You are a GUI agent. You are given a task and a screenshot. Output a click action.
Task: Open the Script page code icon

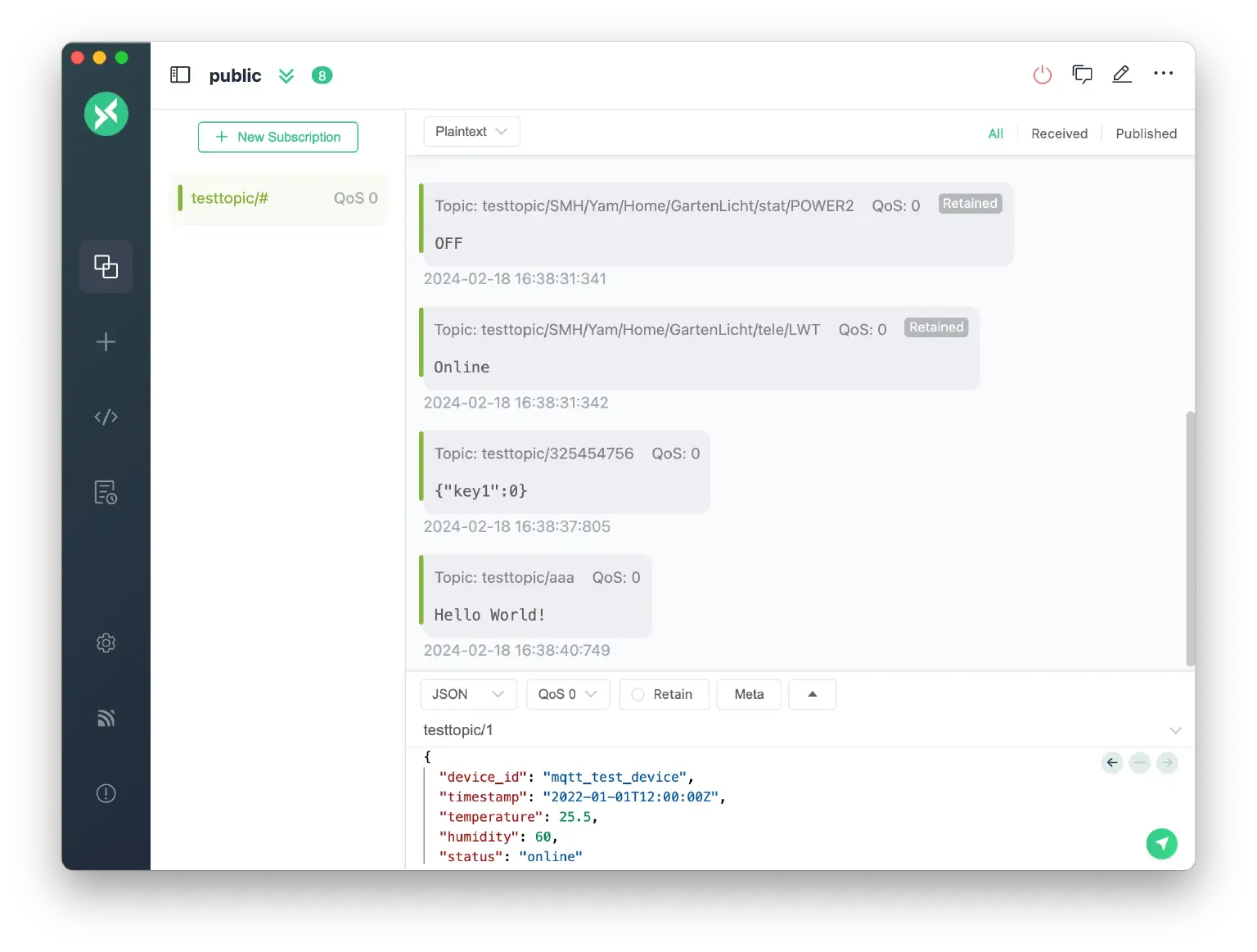point(106,417)
